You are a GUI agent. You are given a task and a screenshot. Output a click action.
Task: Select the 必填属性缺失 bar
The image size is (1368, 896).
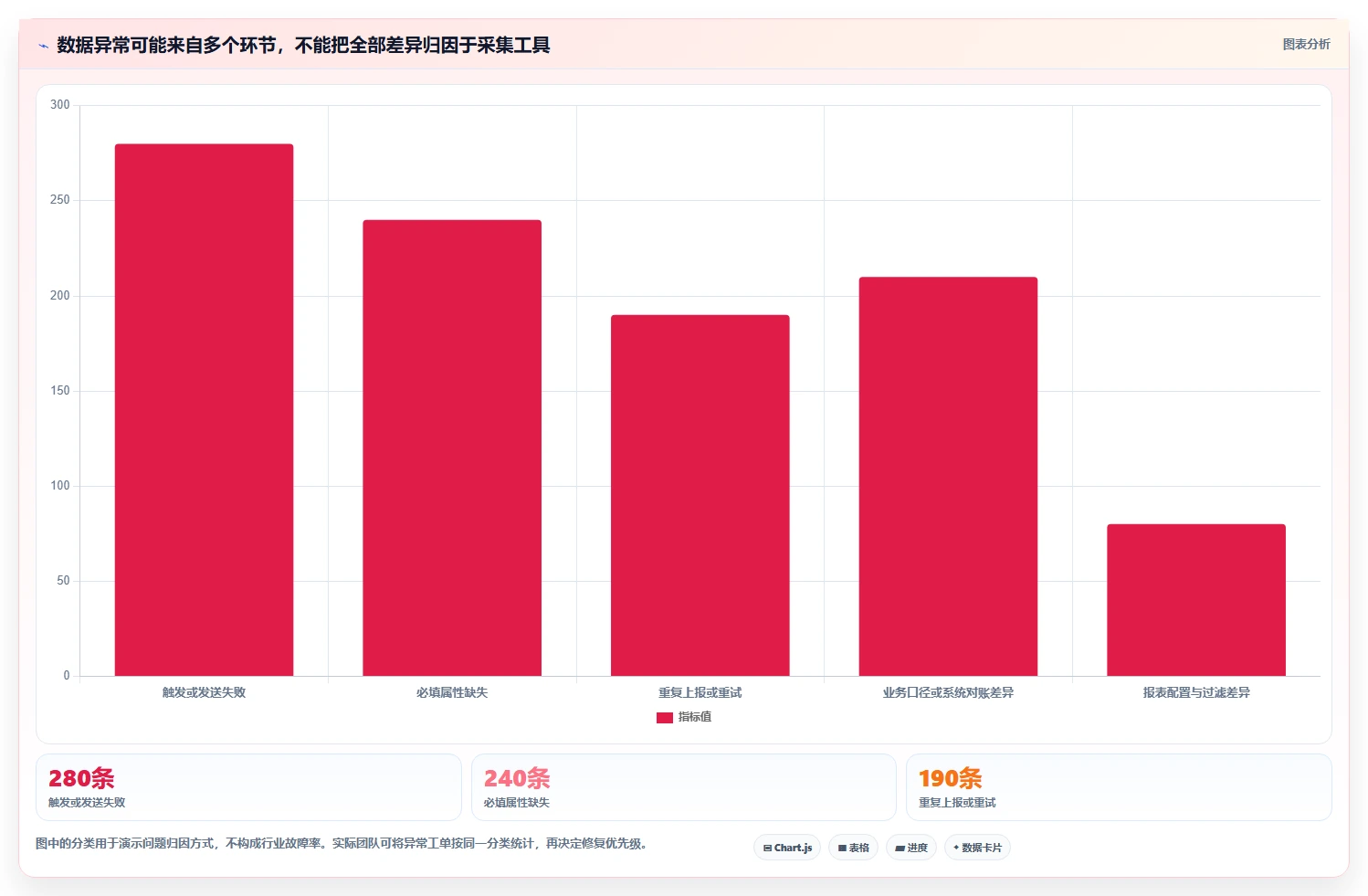pos(452,448)
